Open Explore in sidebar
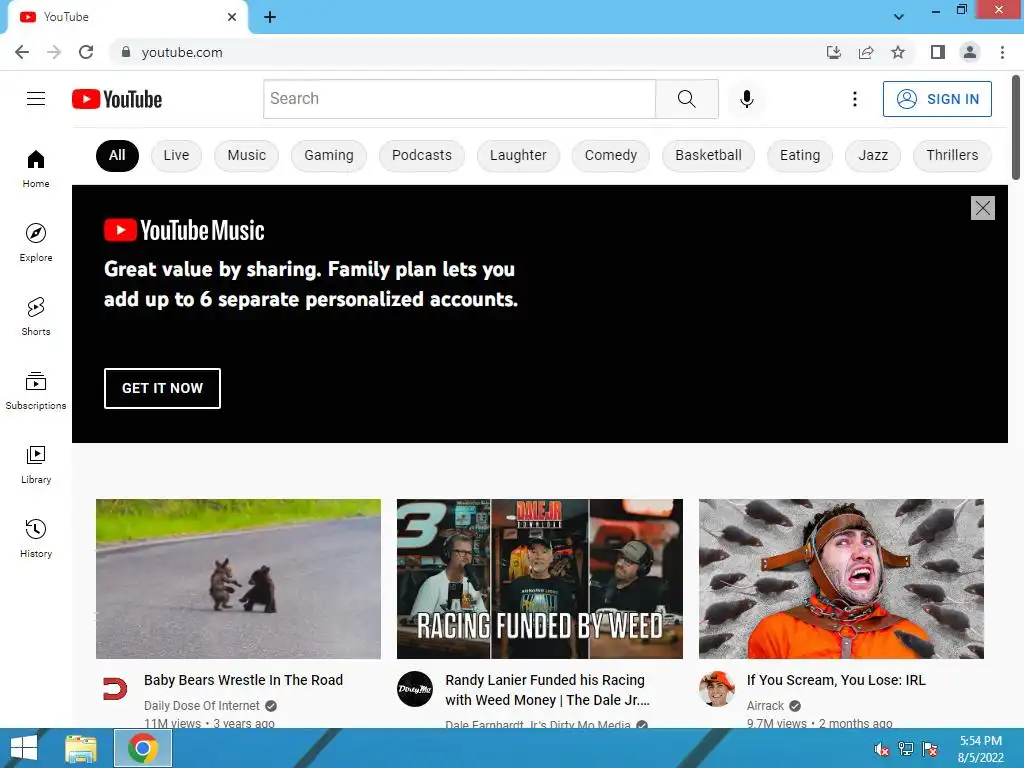Screen dimensions: 1024x768 pos(36,242)
